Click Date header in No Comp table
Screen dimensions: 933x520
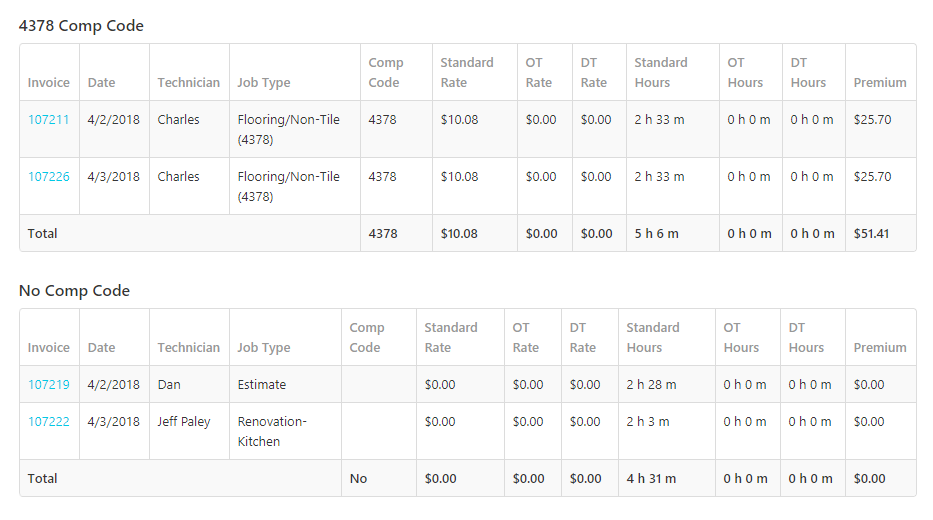101,347
